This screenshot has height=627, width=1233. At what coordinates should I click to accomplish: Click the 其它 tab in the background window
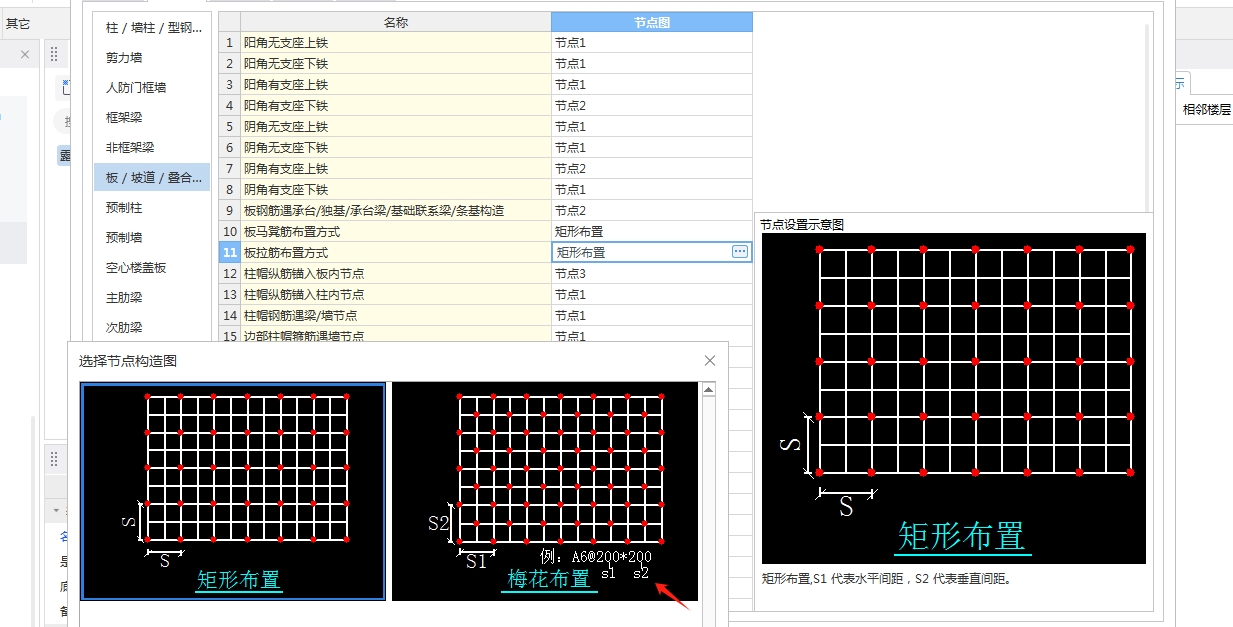pos(17,23)
